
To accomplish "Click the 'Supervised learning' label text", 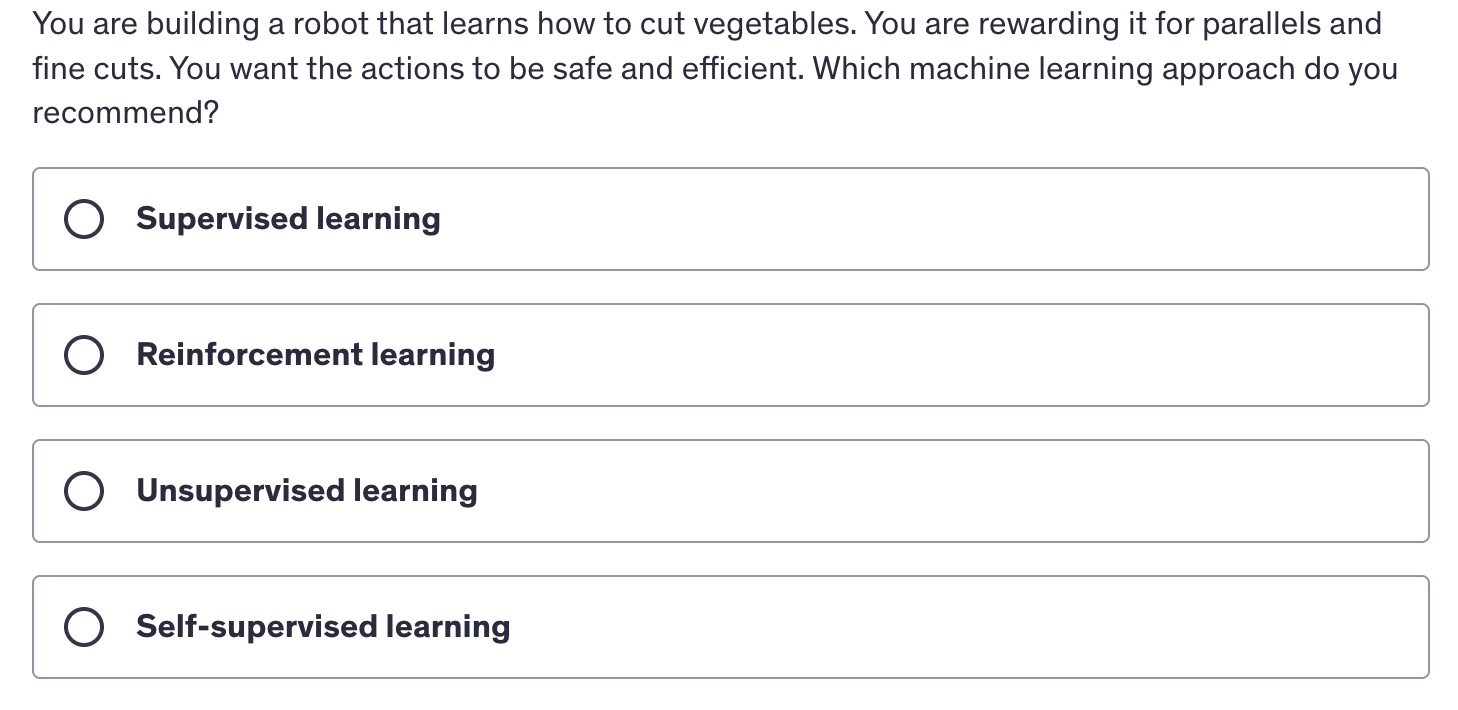I will [288, 219].
